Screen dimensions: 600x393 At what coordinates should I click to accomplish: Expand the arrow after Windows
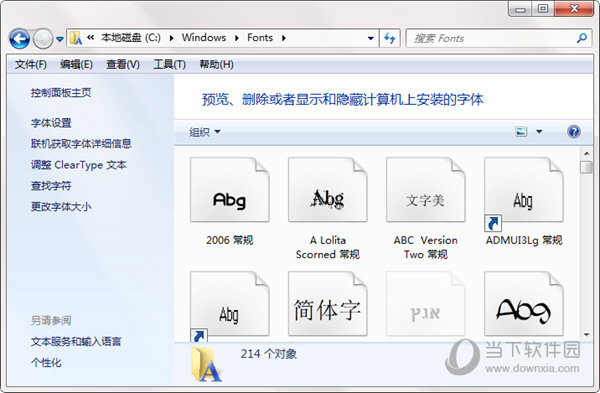click(x=237, y=38)
